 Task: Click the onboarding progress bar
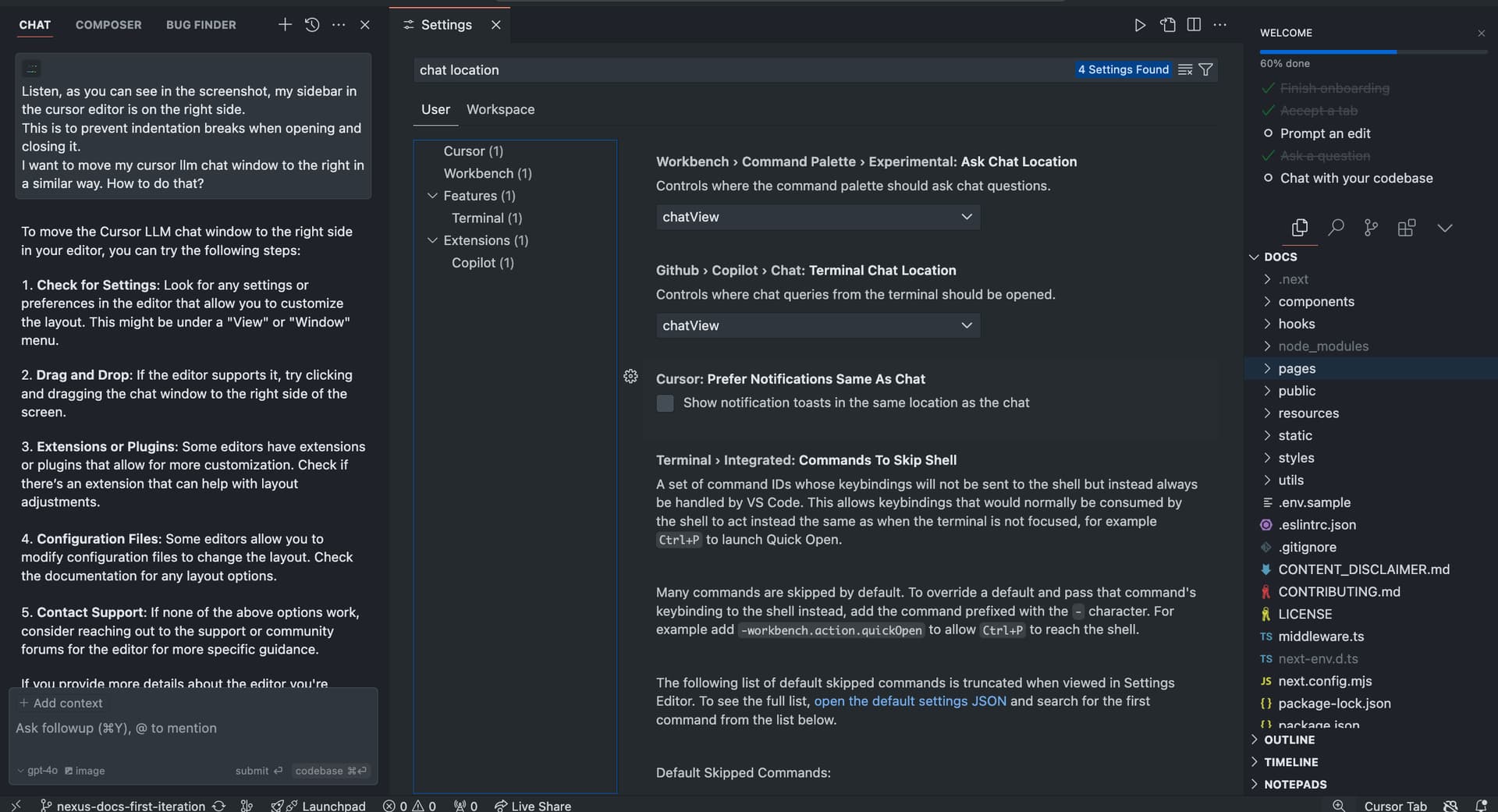[x=1373, y=51]
